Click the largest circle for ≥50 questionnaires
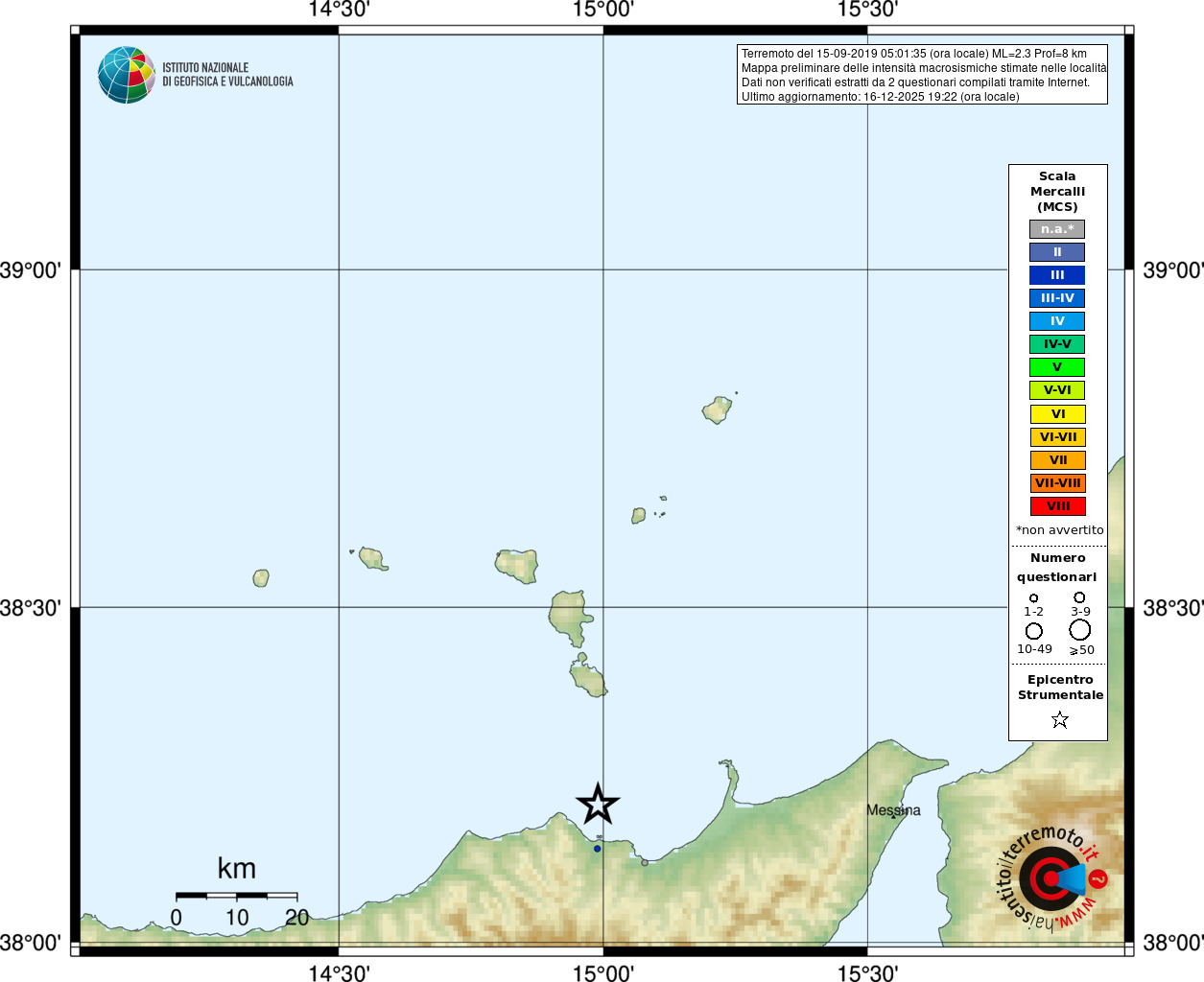Viewport: 1204px width, 982px height. point(1080,630)
